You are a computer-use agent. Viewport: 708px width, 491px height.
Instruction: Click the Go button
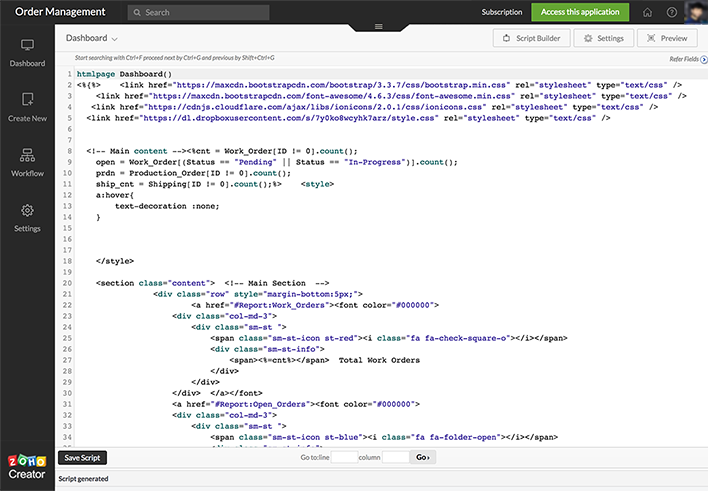(x=423, y=457)
